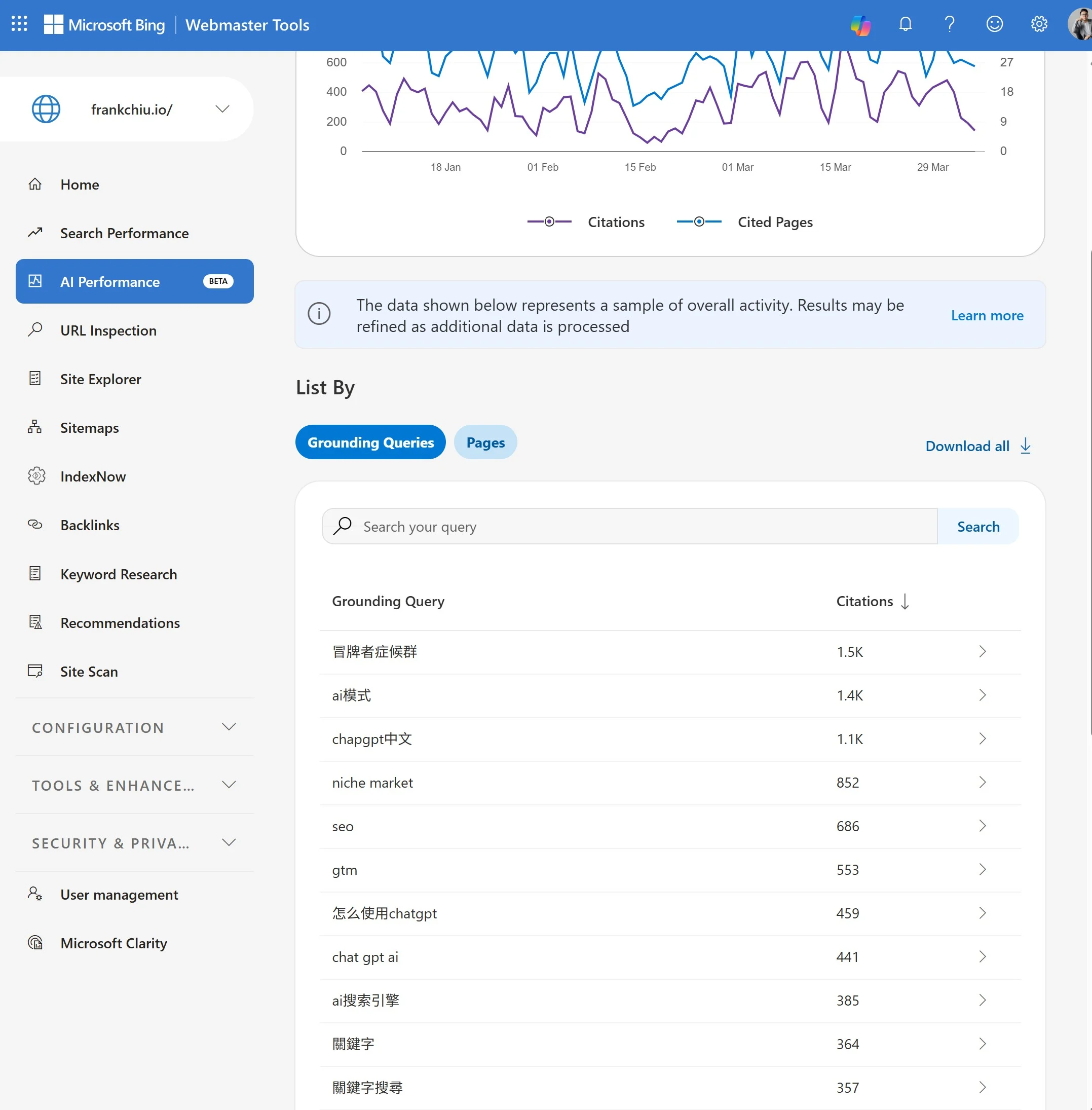Screen dimensions: 1092x1110
Task: Open Search Performance in sidebar
Action: [124, 233]
